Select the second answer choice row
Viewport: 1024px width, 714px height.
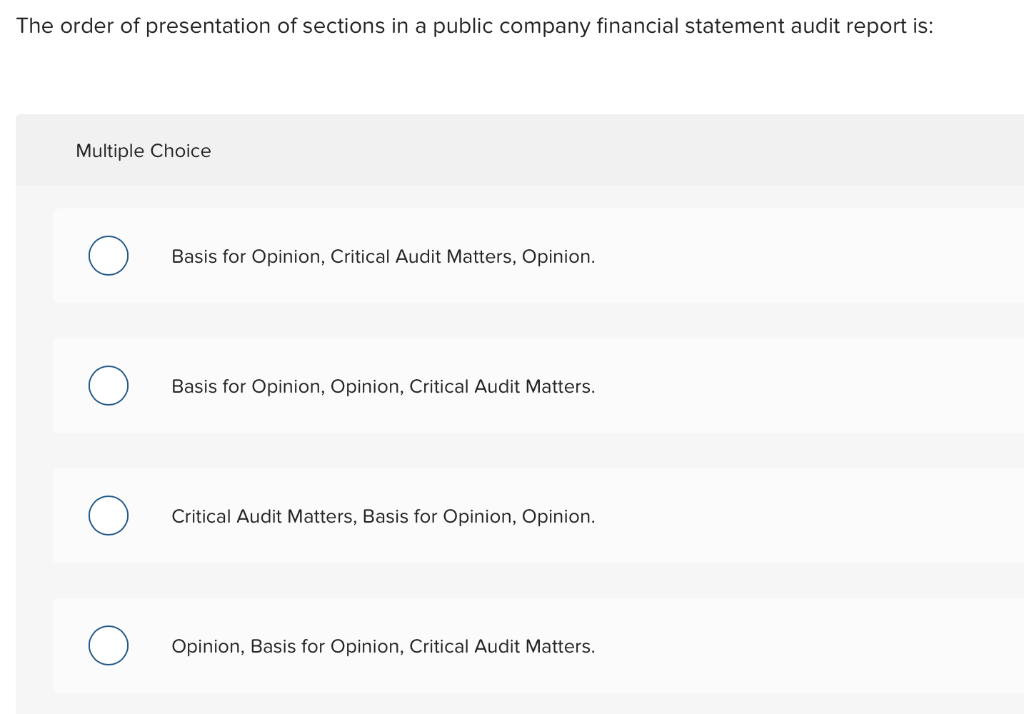coord(500,385)
